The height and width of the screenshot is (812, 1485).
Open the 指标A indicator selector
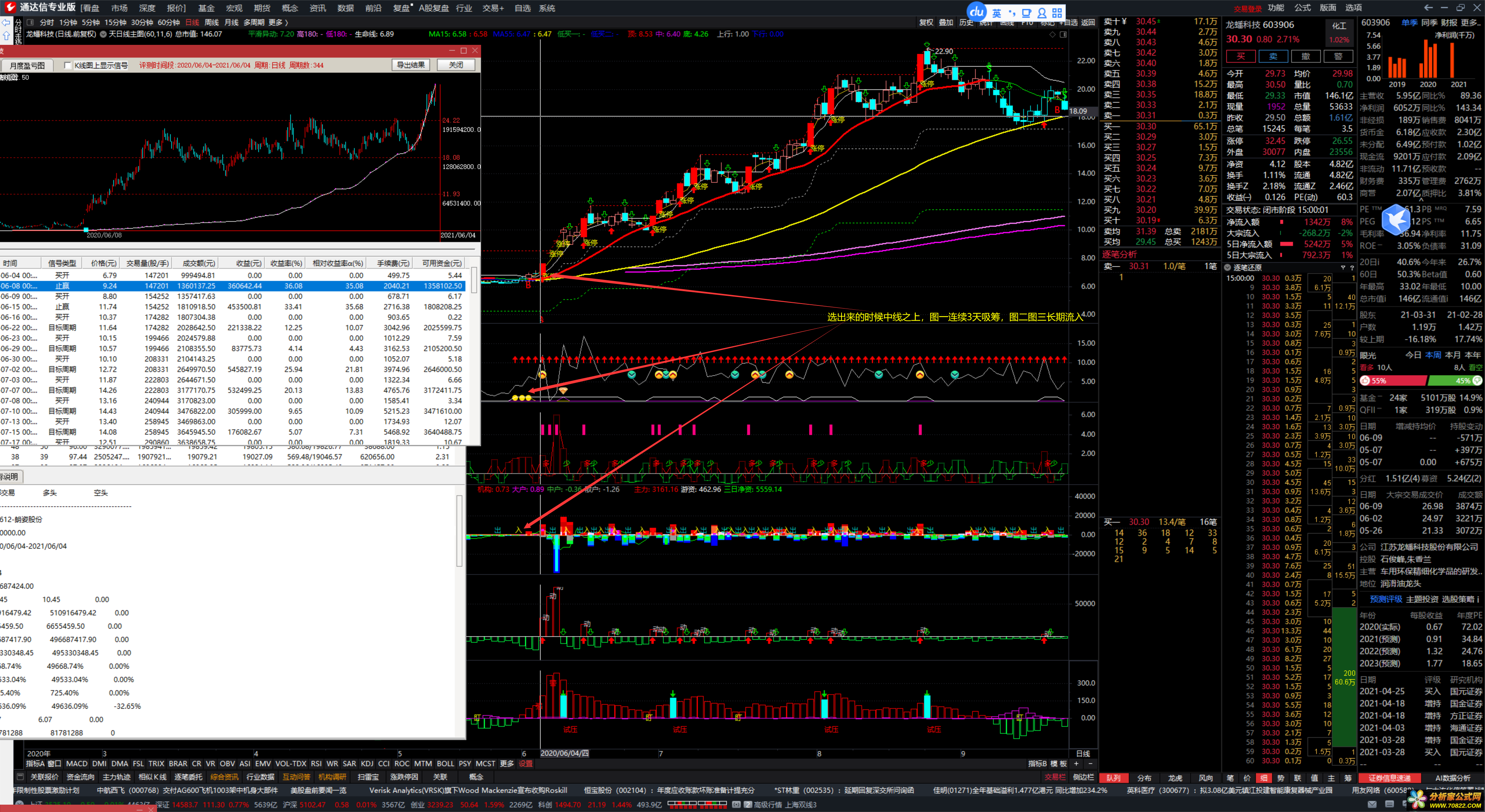35,764
